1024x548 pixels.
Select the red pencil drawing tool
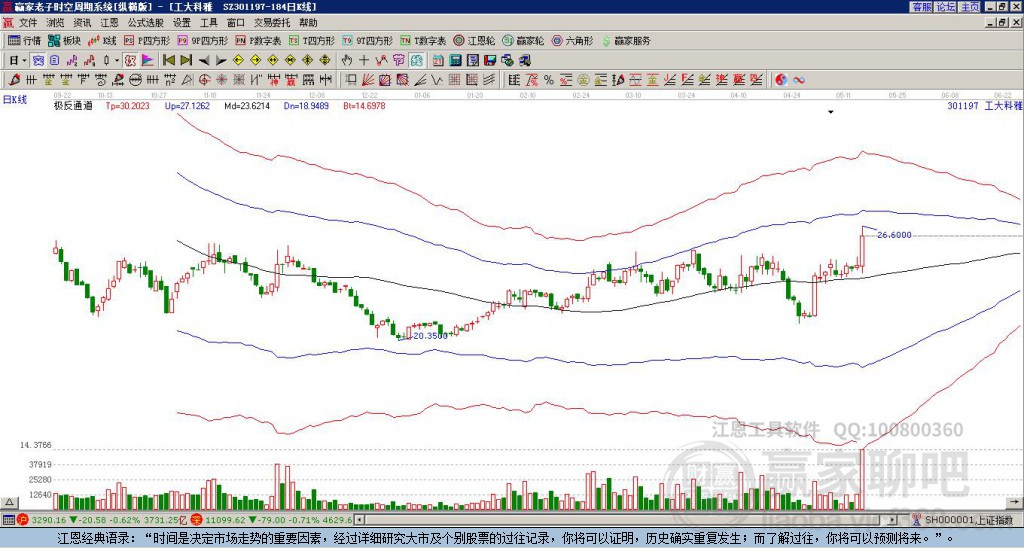tap(14, 80)
